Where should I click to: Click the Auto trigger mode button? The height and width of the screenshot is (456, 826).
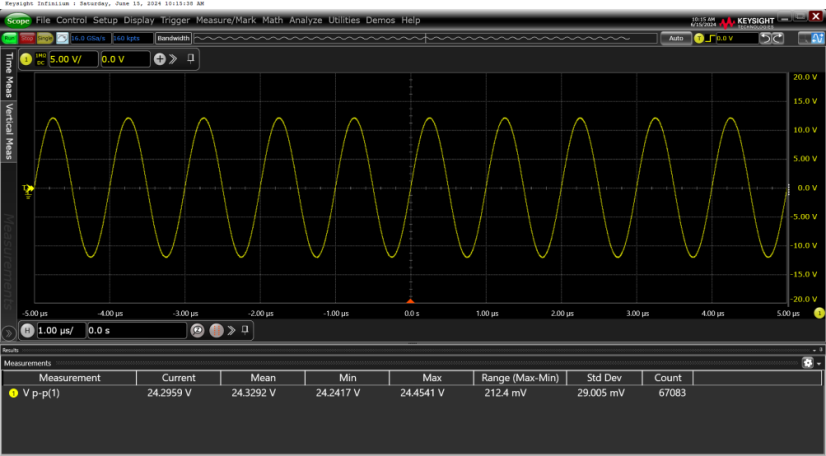[674, 38]
